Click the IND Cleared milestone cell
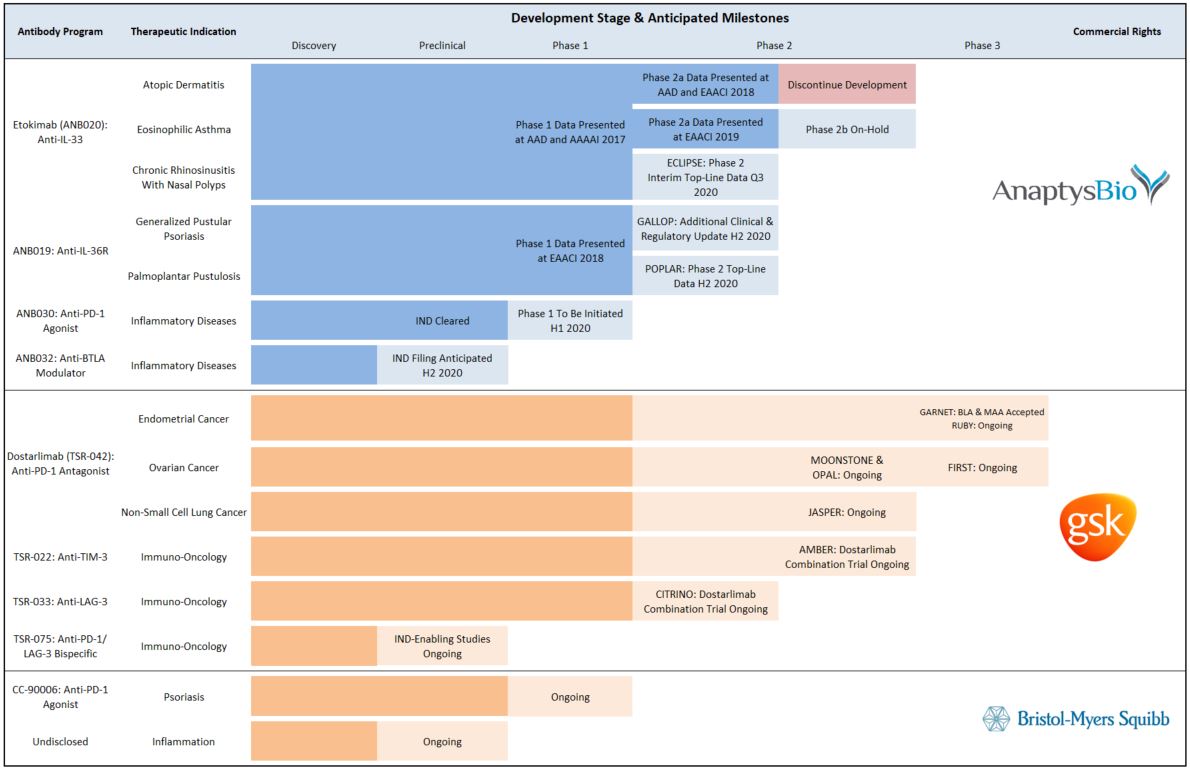 point(442,321)
